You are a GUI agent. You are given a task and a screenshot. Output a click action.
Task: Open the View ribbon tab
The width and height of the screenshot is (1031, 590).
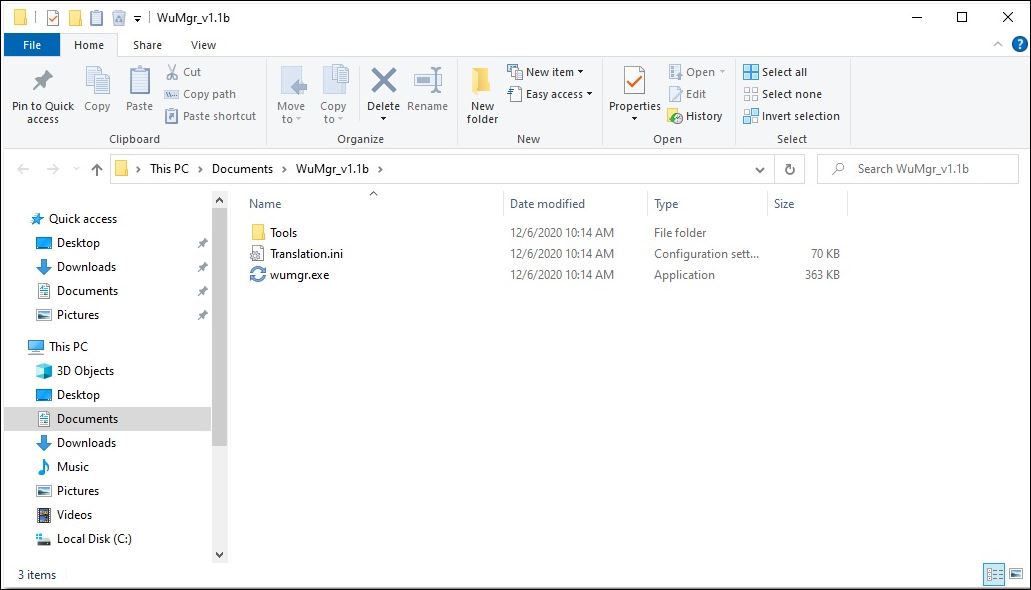pos(203,45)
